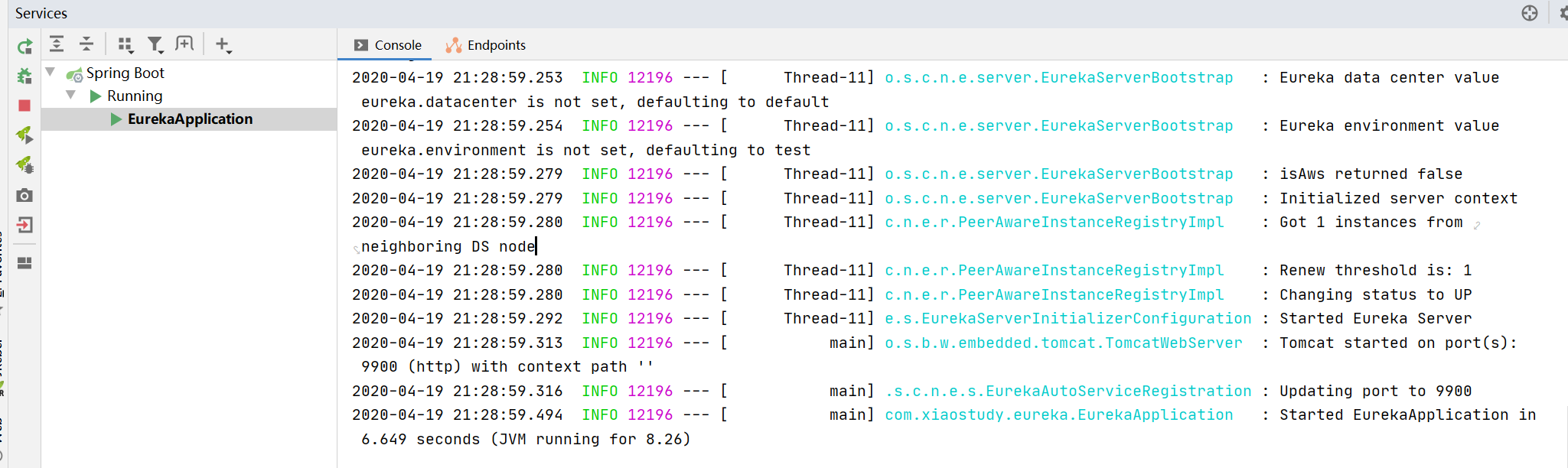Select EurekaApplication in services tree
This screenshot has width=1568, height=468.
[x=189, y=119]
